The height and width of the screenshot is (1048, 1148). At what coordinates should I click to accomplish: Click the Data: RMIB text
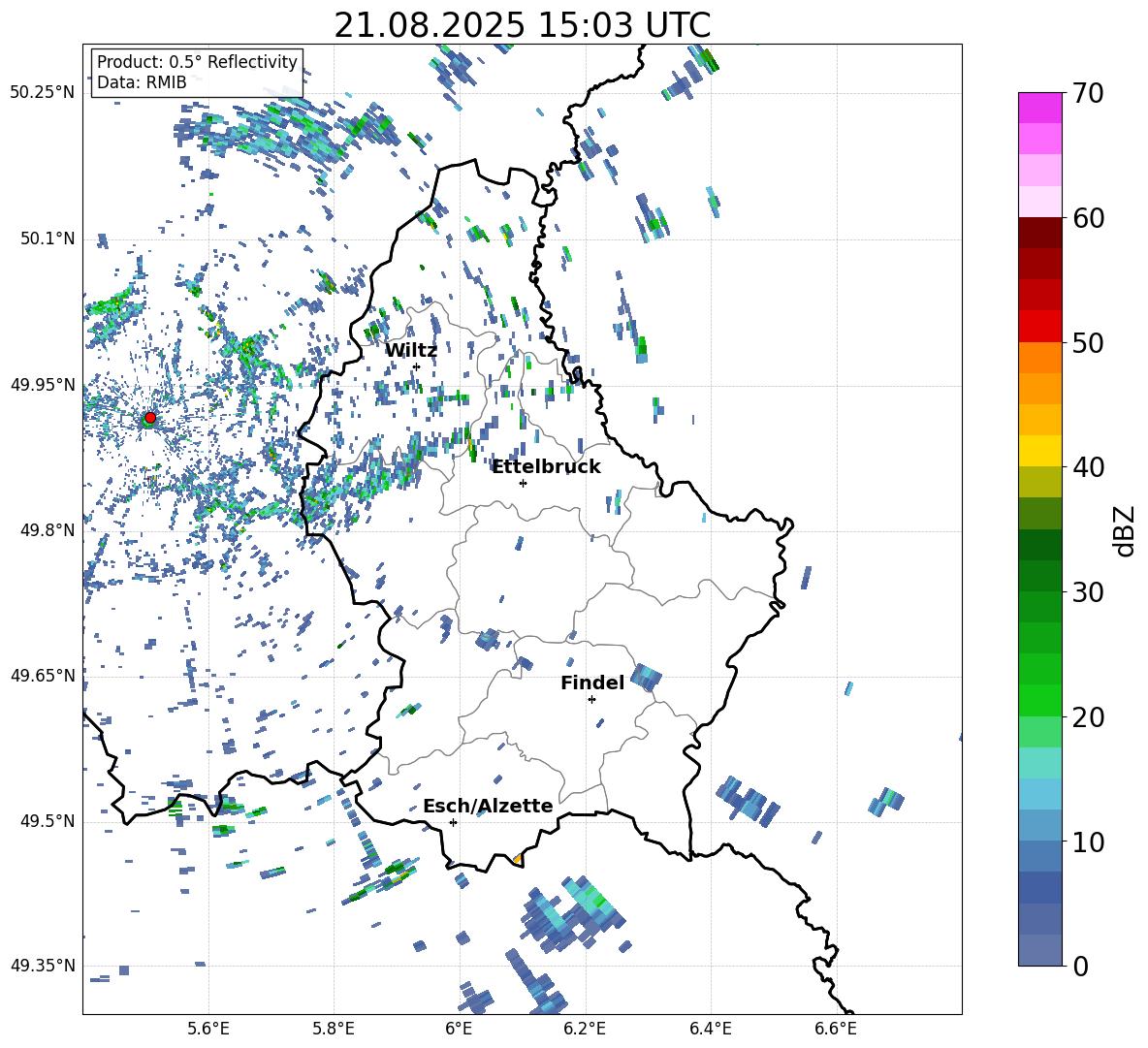pos(142,82)
